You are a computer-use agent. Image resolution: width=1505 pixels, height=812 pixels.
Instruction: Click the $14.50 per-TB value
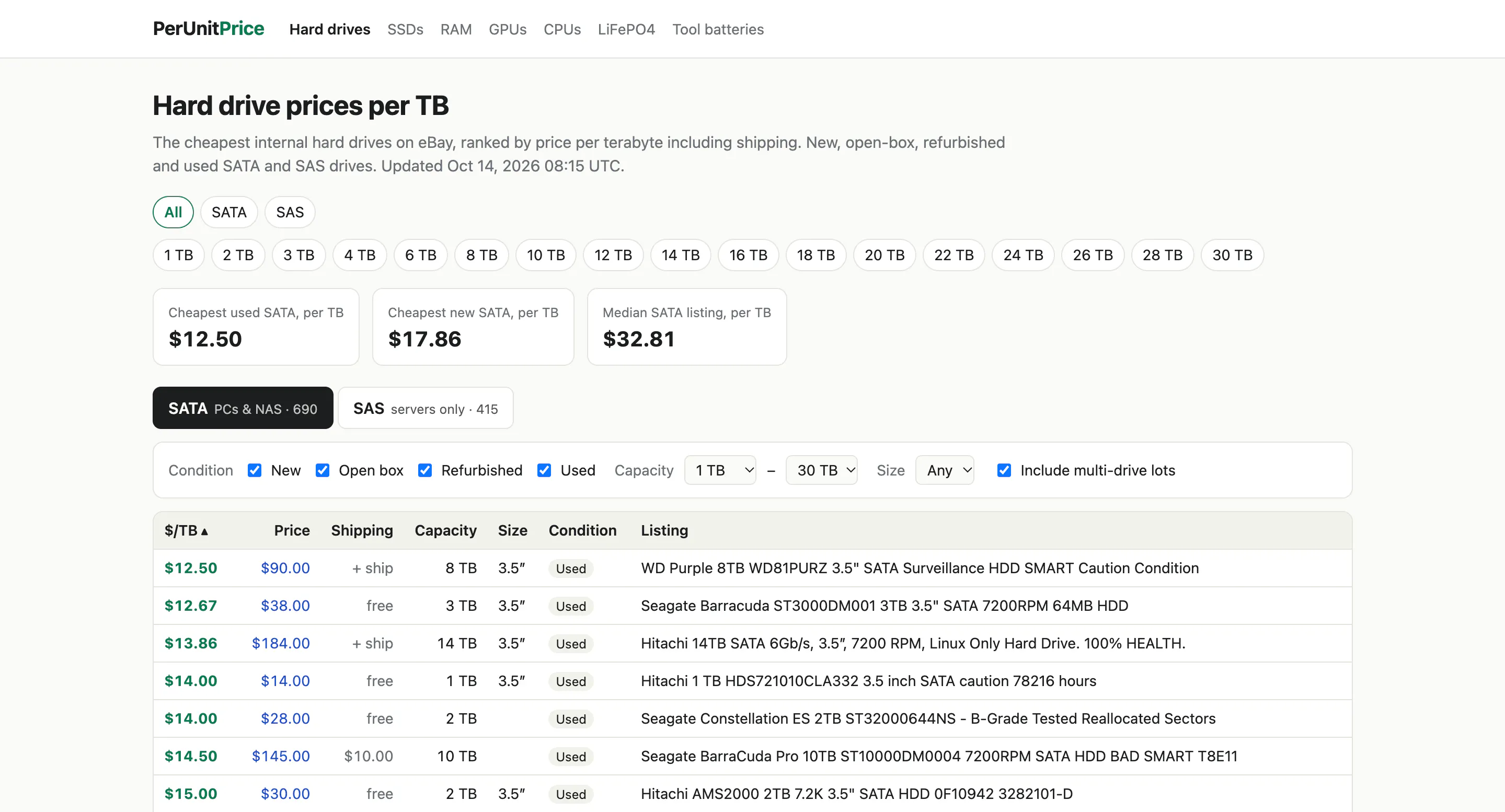[x=190, y=756]
